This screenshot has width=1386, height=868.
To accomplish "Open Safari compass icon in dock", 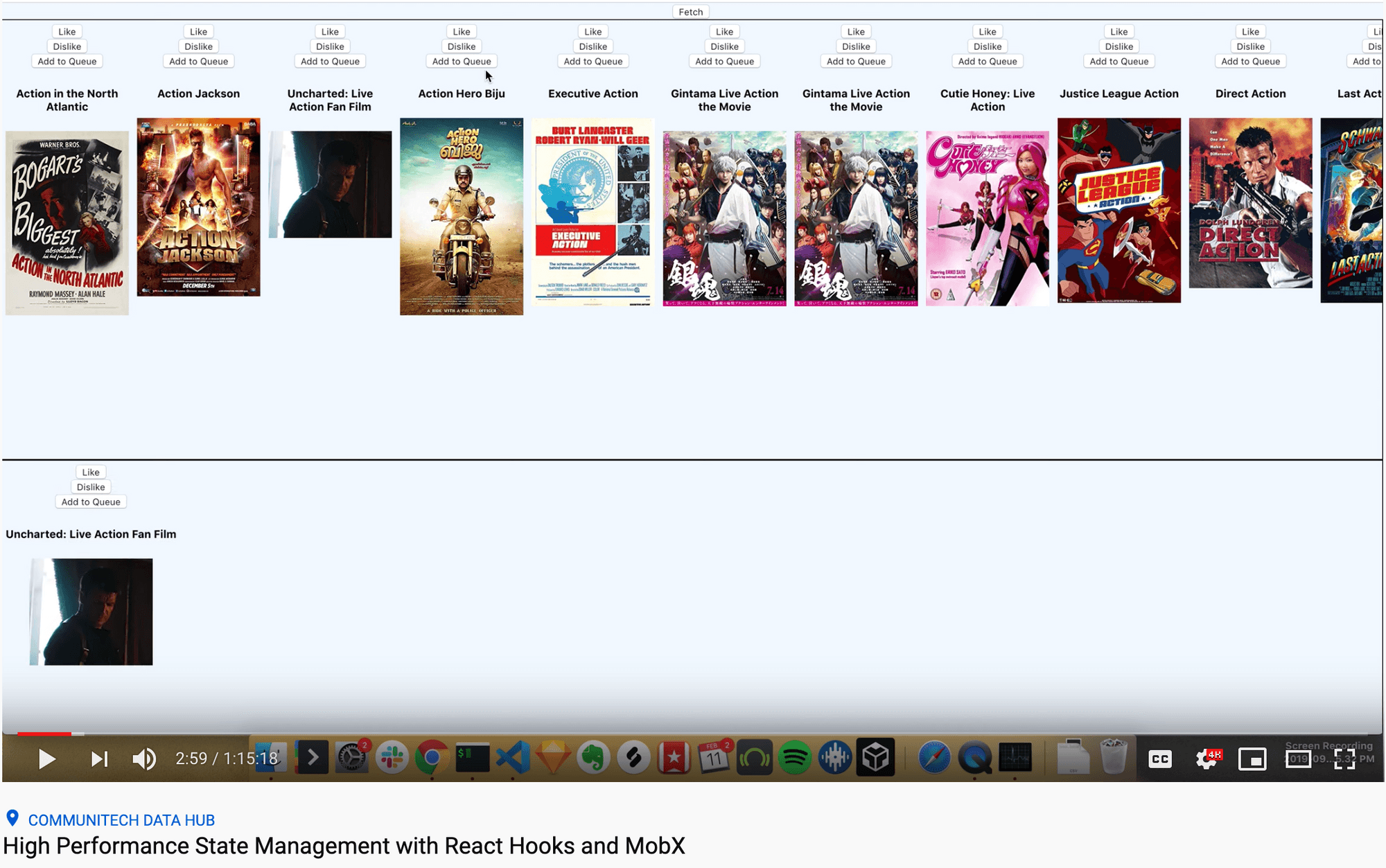I will click(934, 758).
